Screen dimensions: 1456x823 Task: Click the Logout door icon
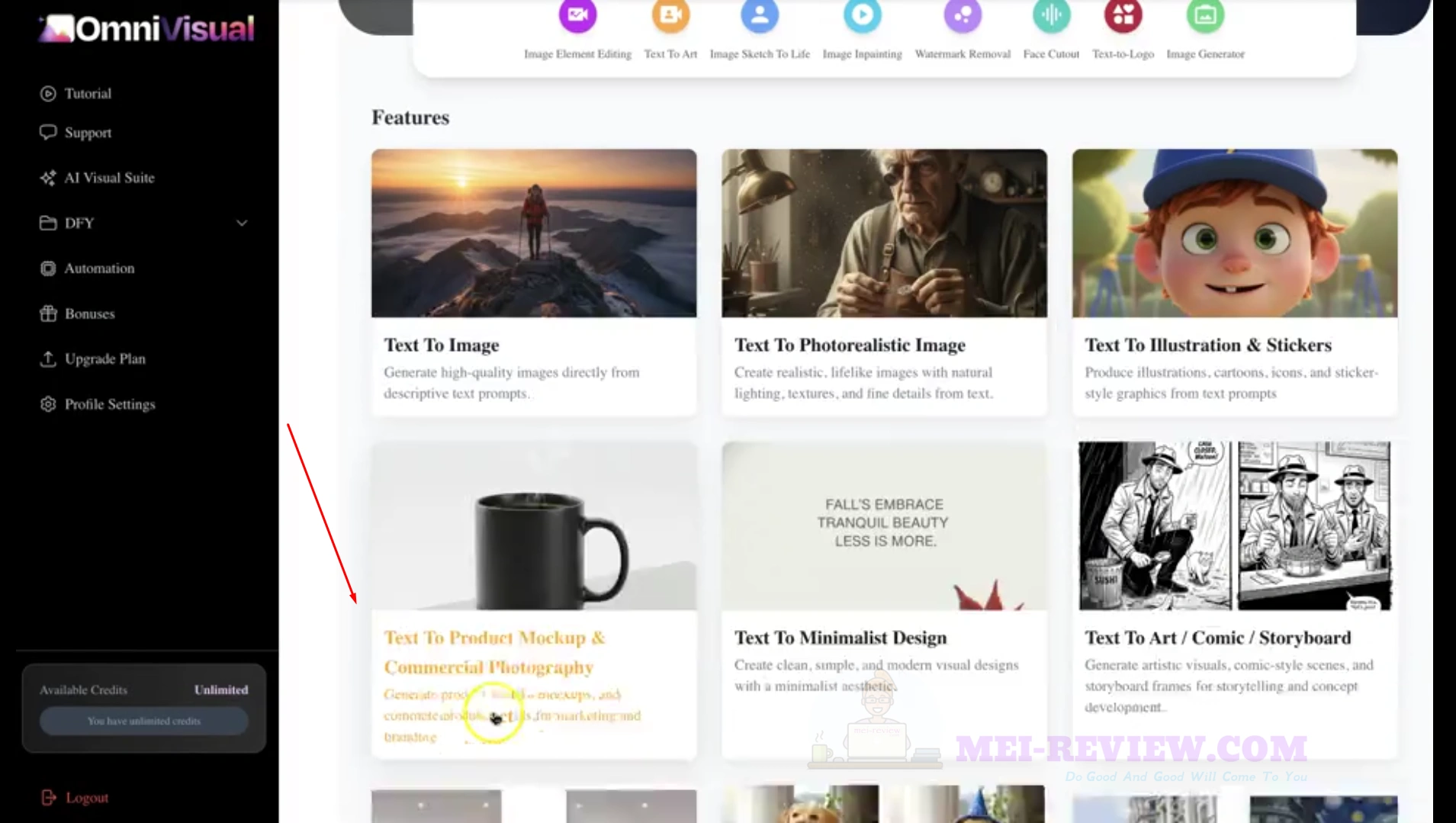click(49, 798)
